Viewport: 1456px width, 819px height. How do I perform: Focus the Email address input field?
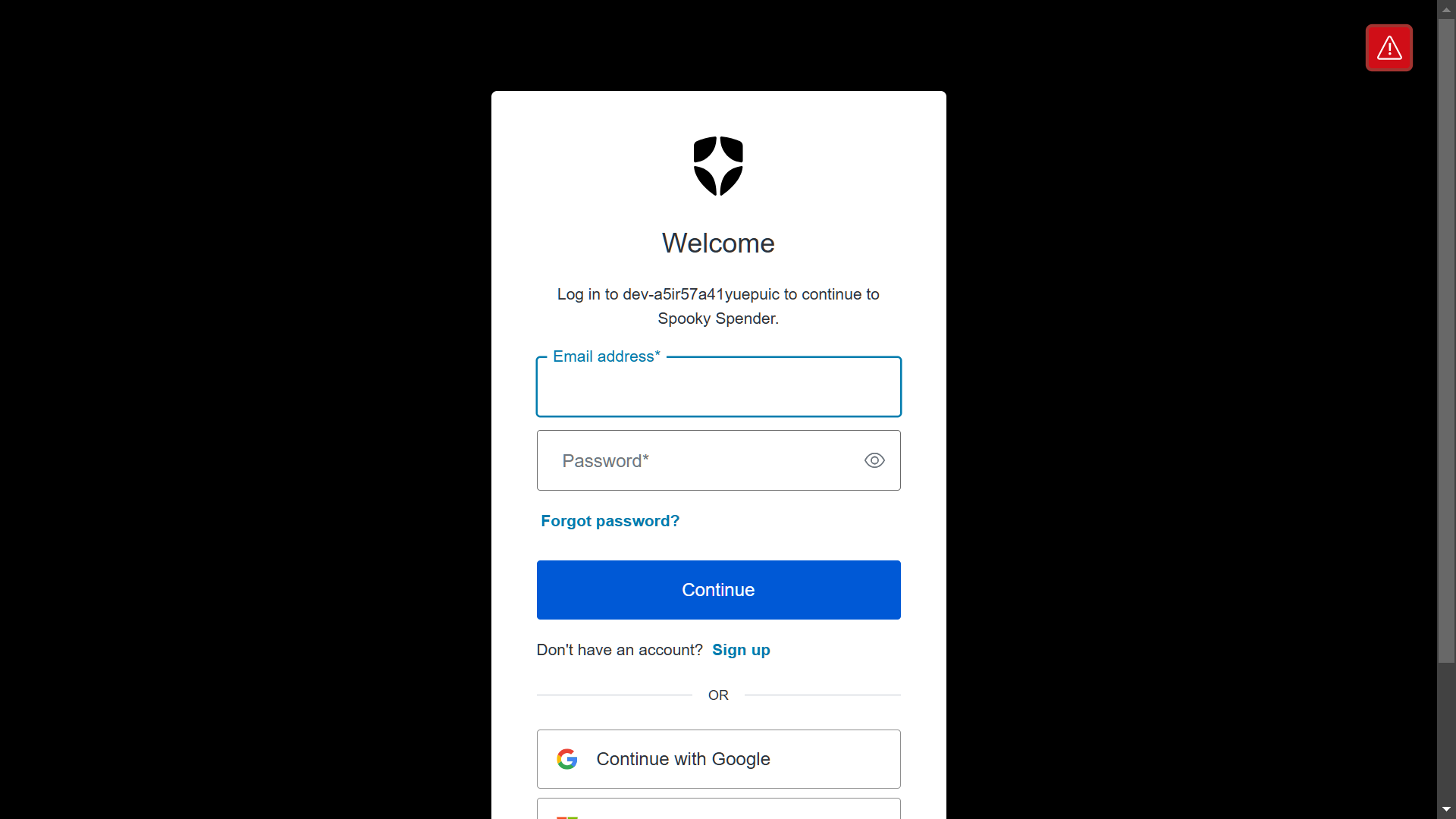click(718, 387)
